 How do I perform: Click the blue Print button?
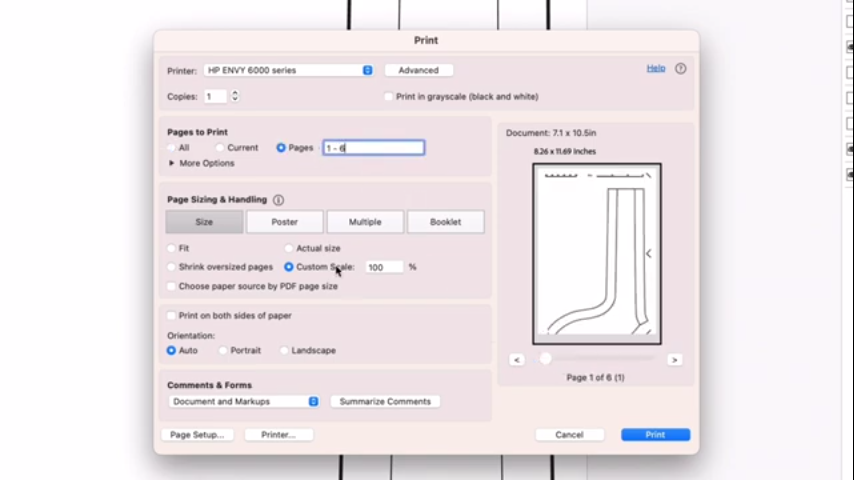[x=655, y=435]
